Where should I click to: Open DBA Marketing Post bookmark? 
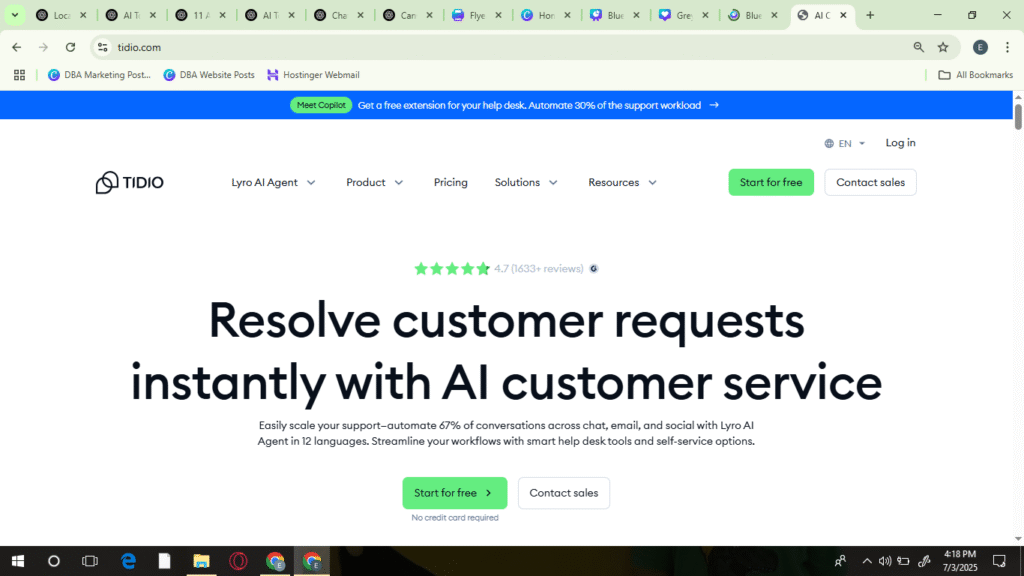coord(99,75)
